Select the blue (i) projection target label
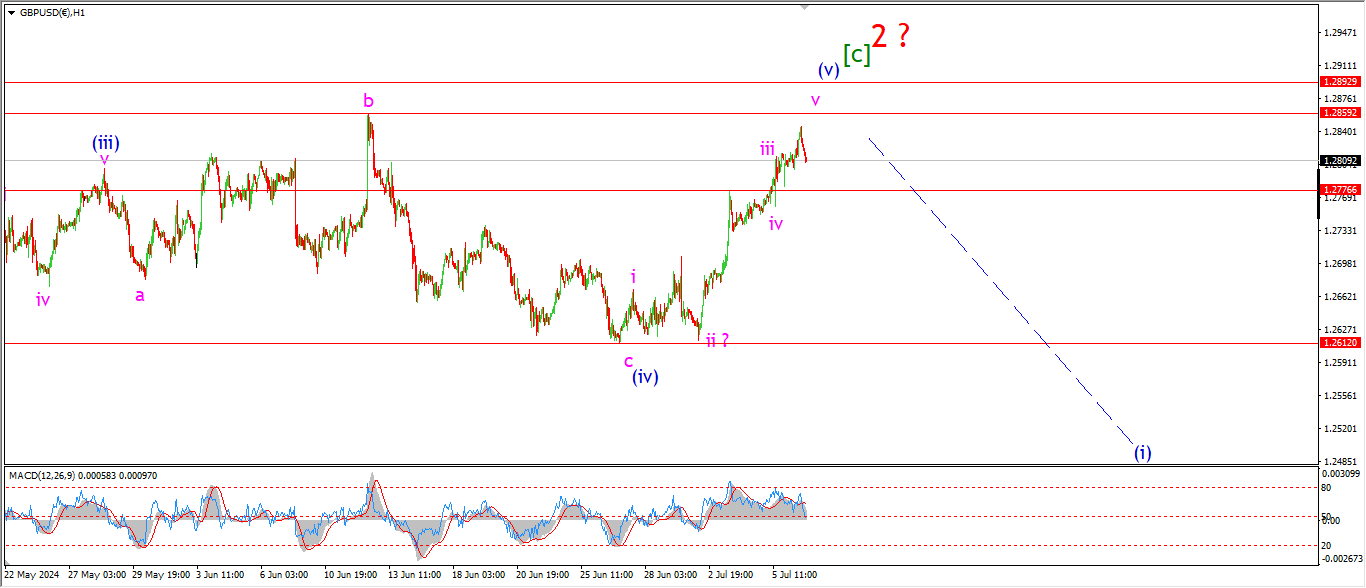The image size is (1366, 588). (1142, 453)
